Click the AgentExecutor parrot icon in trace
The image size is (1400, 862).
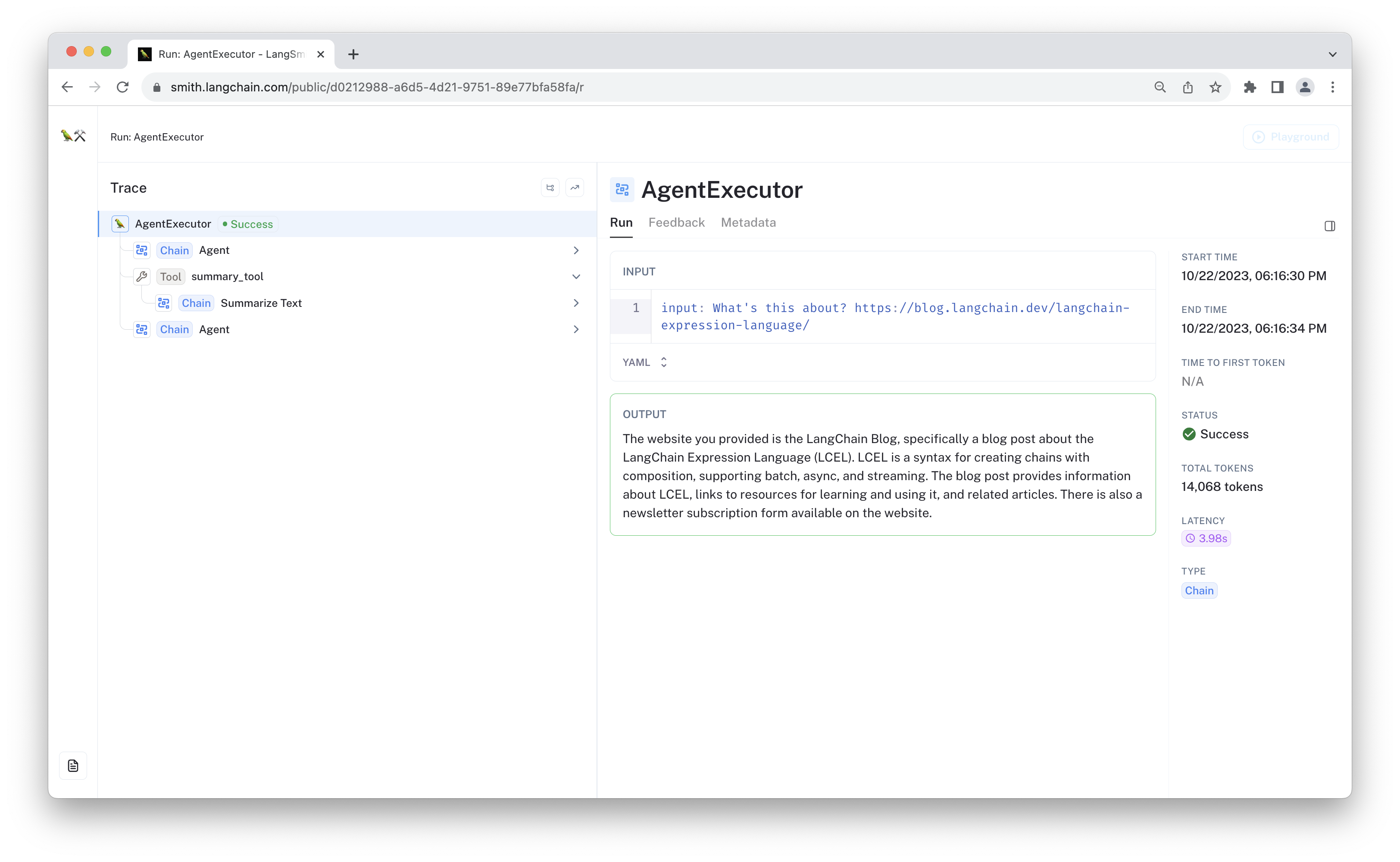pos(120,224)
